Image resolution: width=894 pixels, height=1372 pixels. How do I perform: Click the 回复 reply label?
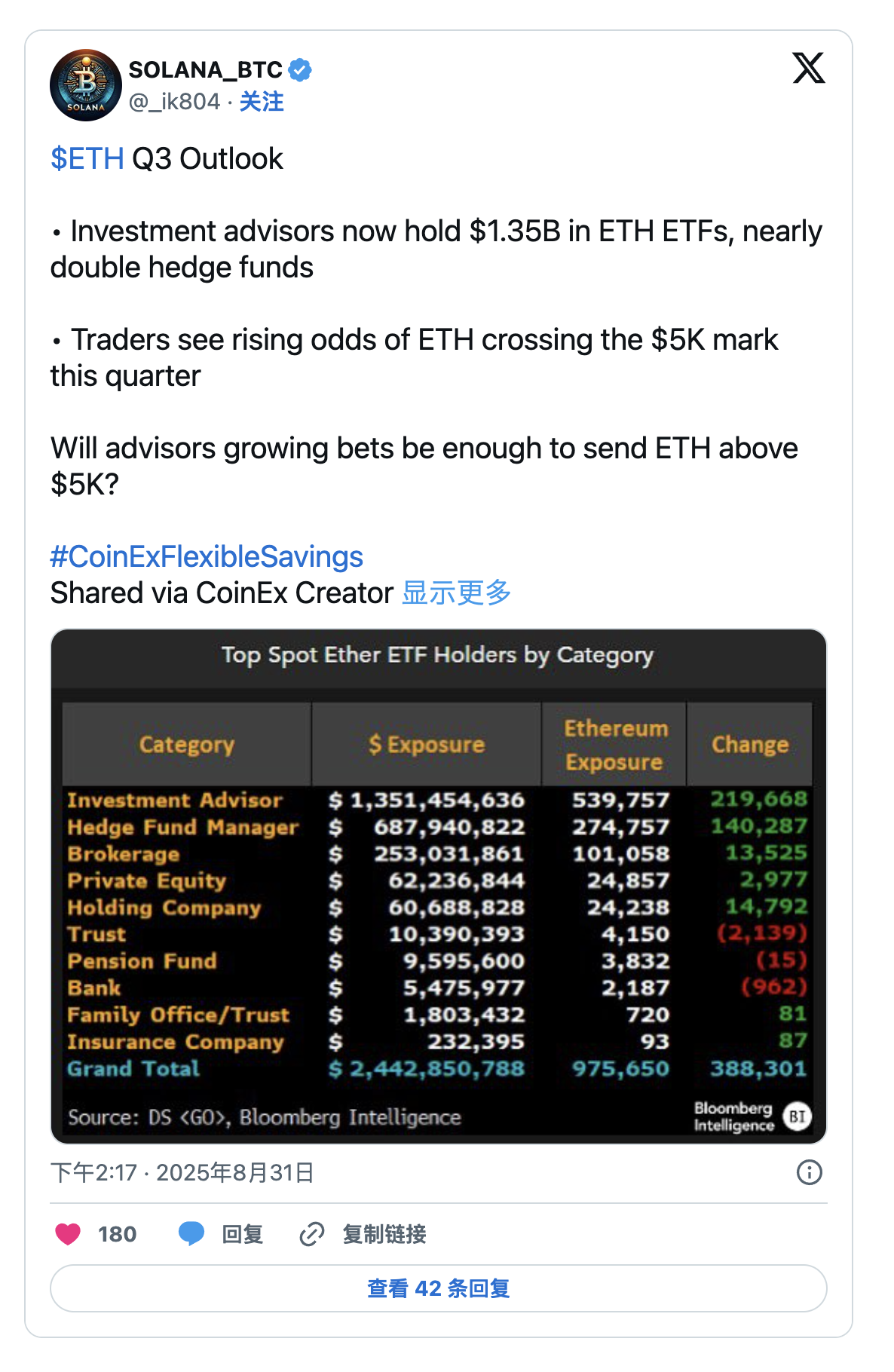pyautogui.click(x=242, y=1234)
